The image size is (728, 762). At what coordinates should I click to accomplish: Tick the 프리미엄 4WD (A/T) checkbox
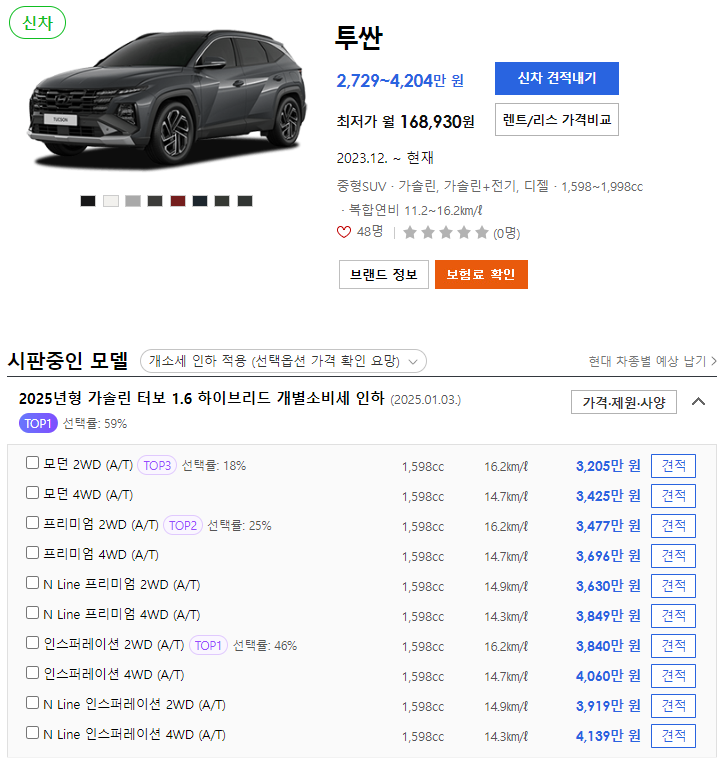click(x=32, y=553)
